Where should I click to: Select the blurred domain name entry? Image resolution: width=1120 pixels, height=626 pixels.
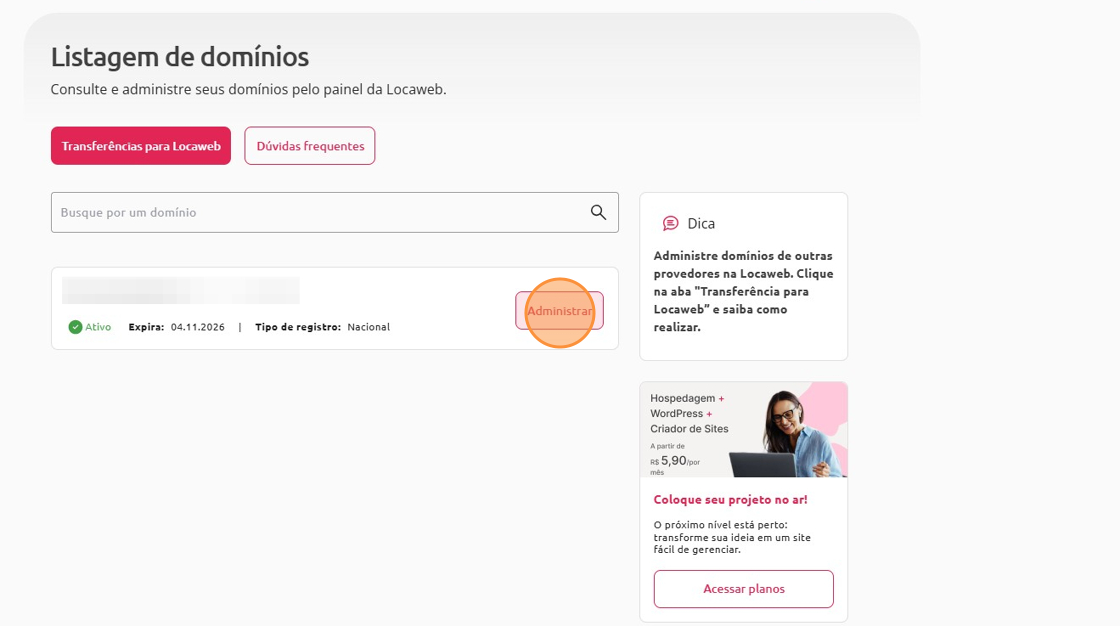point(181,290)
